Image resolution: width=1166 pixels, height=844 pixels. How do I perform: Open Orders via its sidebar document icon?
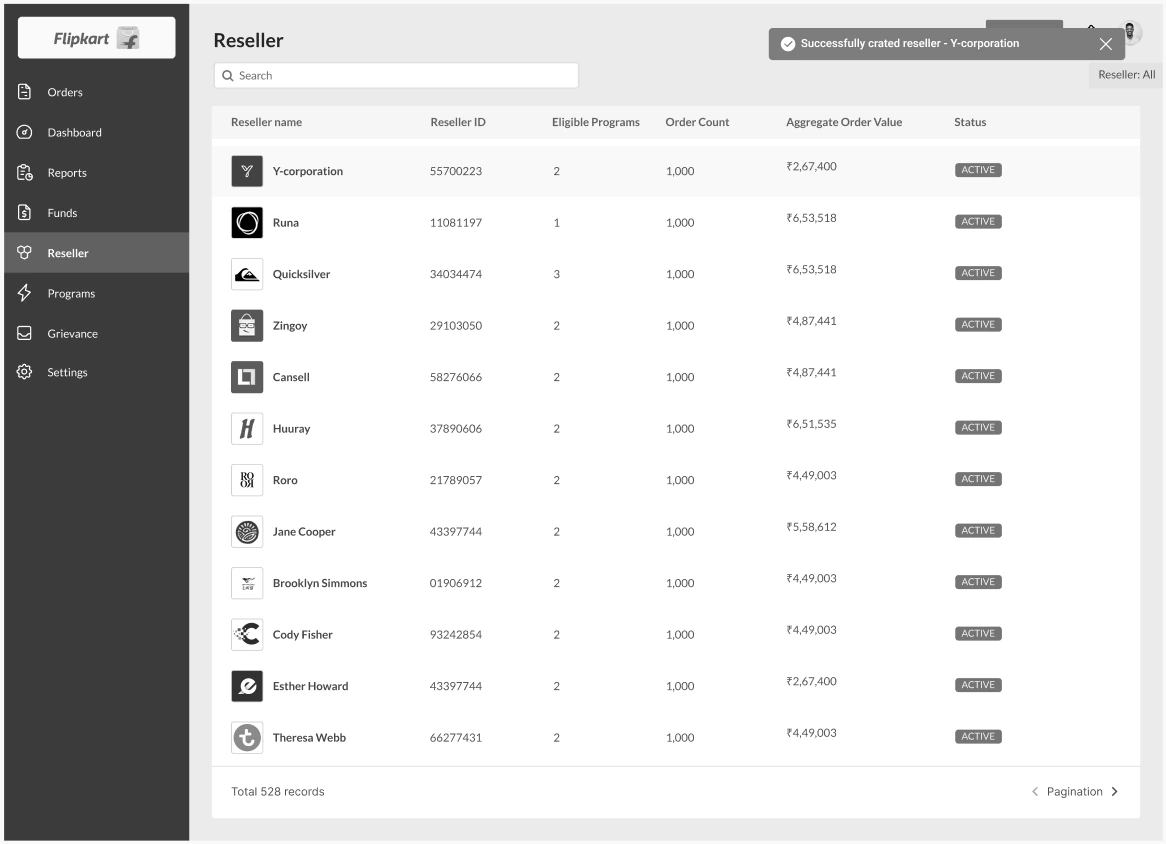click(25, 91)
